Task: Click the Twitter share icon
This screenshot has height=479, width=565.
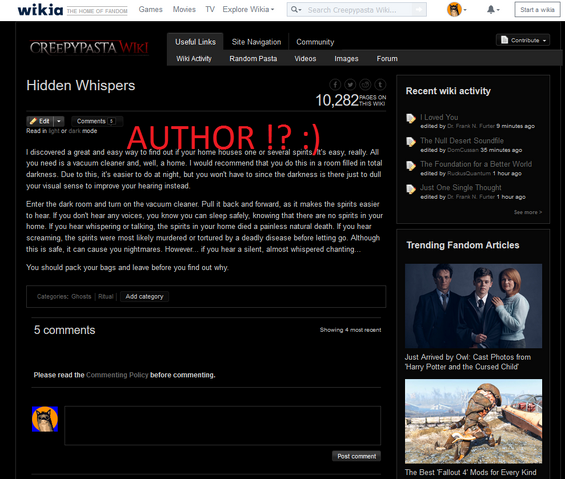Action: (x=350, y=85)
